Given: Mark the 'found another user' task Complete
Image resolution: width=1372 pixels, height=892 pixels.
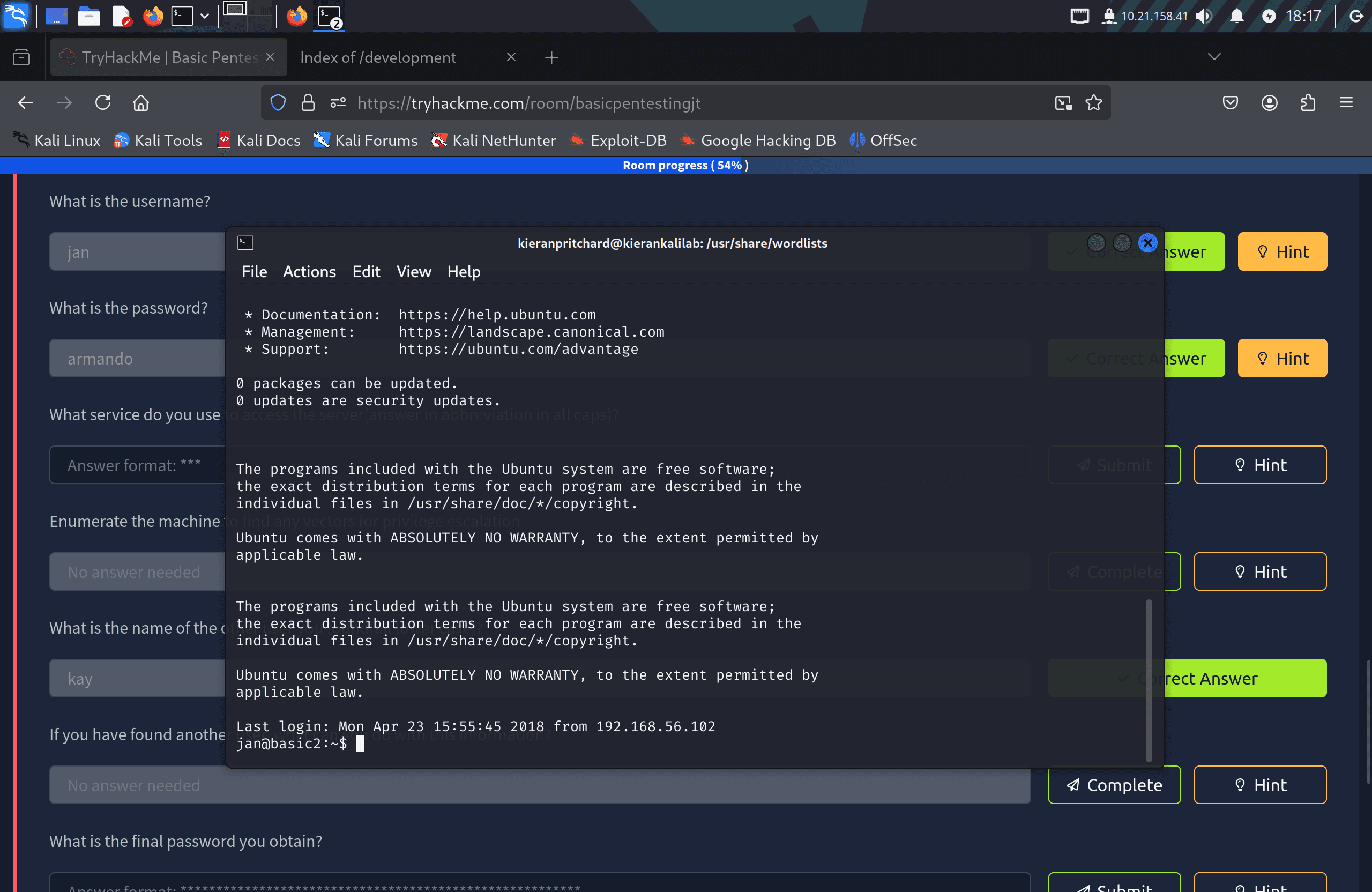Looking at the screenshot, I should click(1114, 785).
